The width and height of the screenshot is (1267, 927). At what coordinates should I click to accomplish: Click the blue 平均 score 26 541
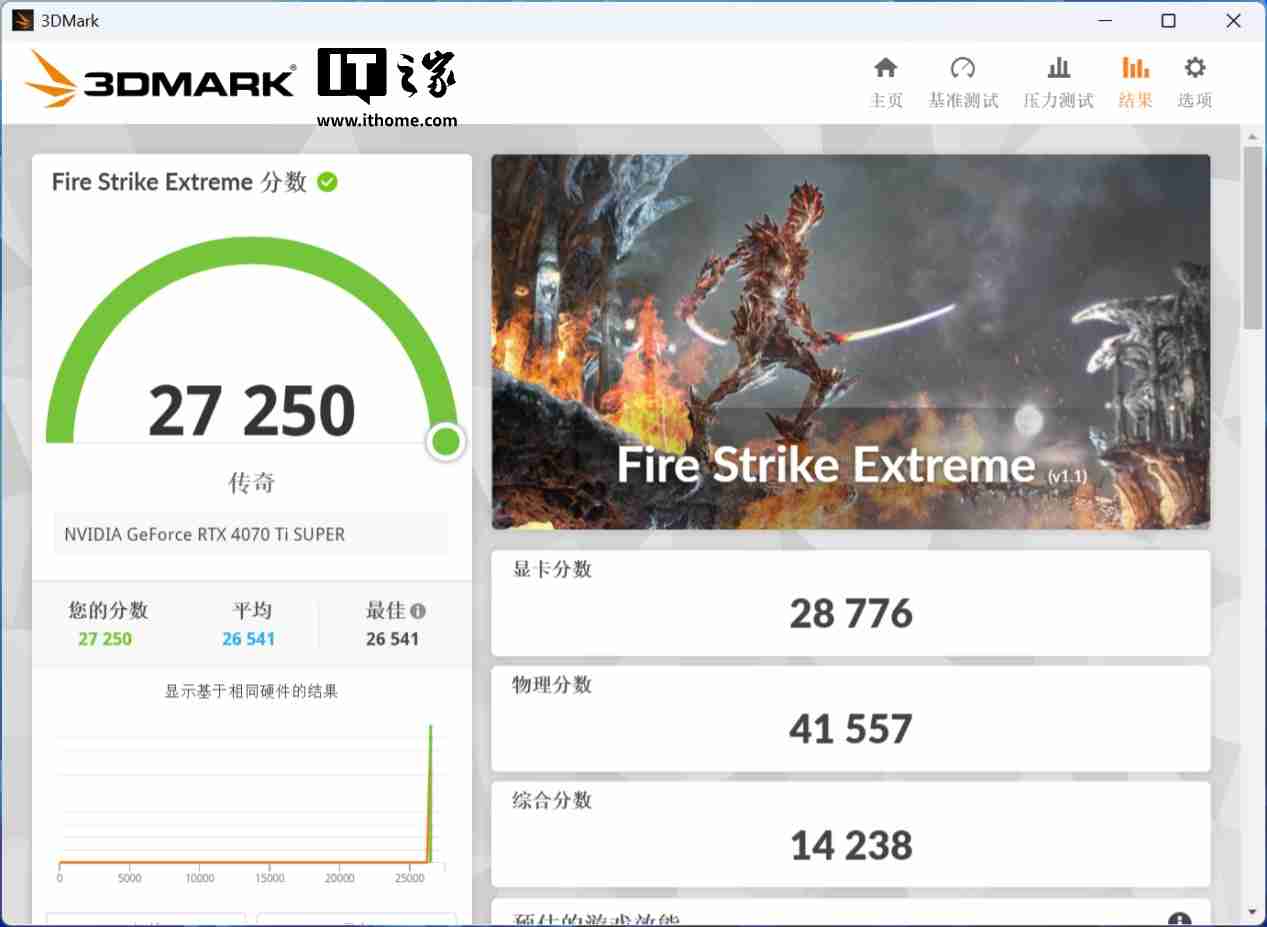(x=249, y=638)
